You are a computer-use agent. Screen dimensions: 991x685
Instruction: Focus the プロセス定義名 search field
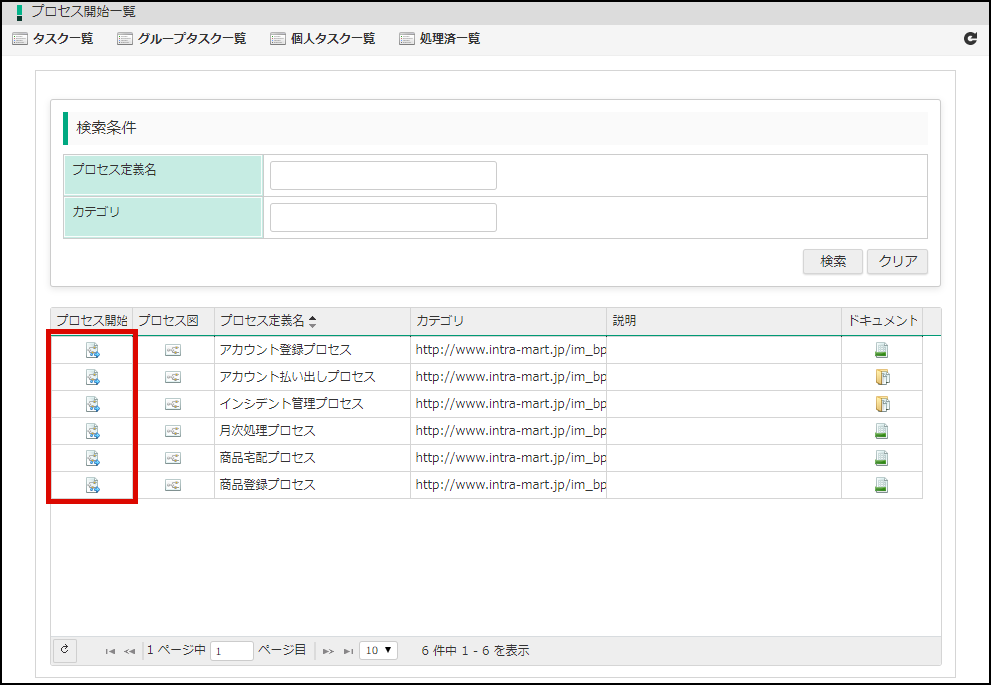coord(383,175)
